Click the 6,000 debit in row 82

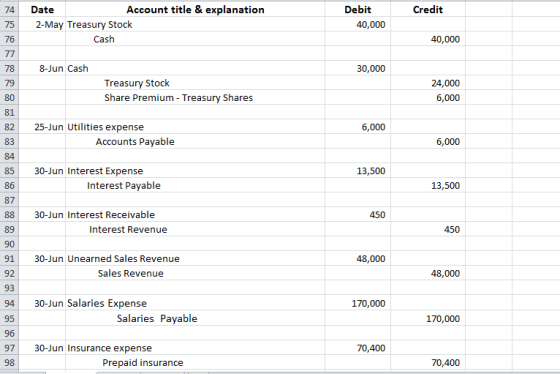click(358, 127)
